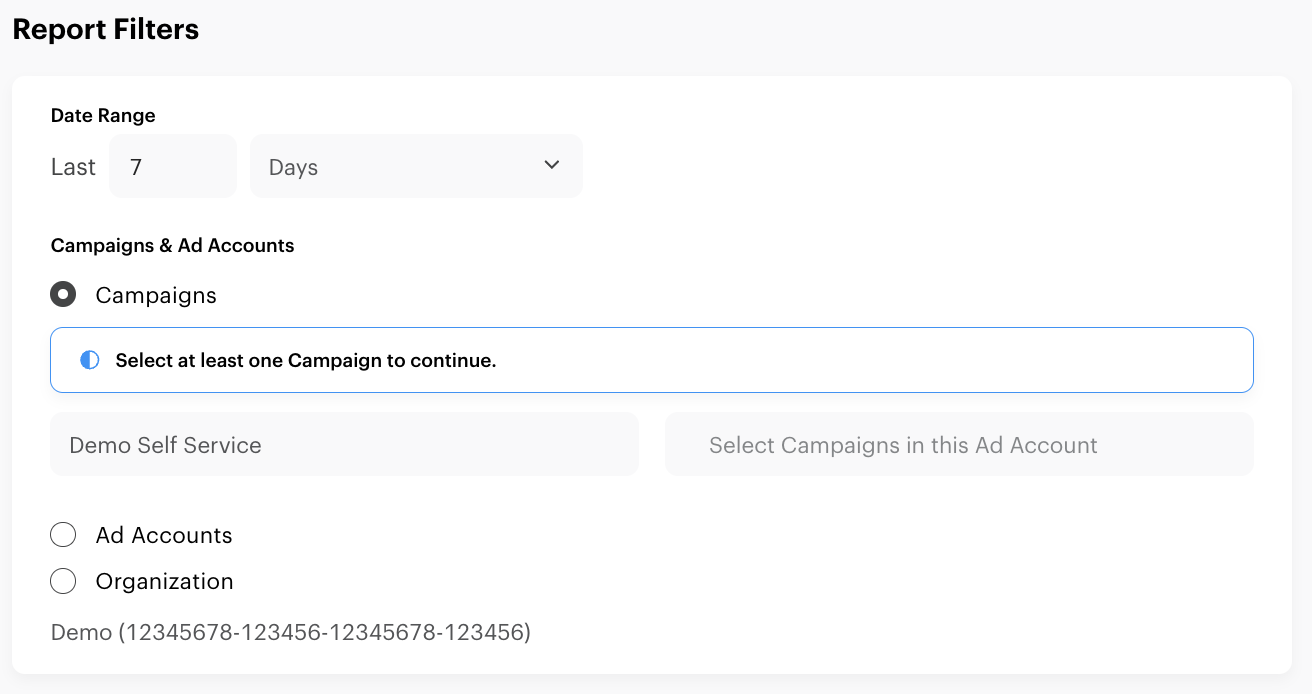Viewport: 1312px width, 694px height.
Task: Click the Organization option label
Action: pos(164,581)
